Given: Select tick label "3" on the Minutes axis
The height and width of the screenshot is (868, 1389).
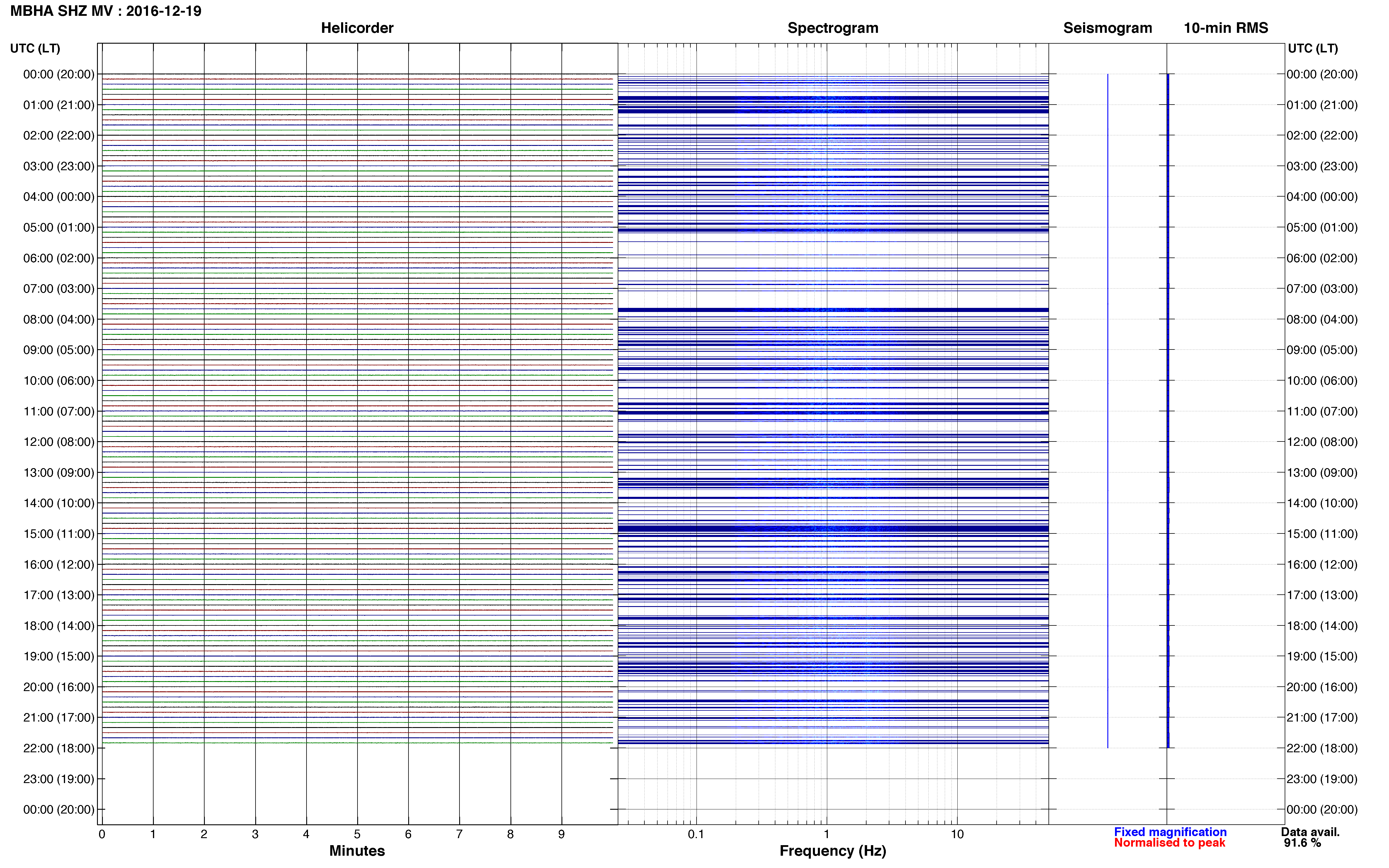Looking at the screenshot, I should (255, 834).
